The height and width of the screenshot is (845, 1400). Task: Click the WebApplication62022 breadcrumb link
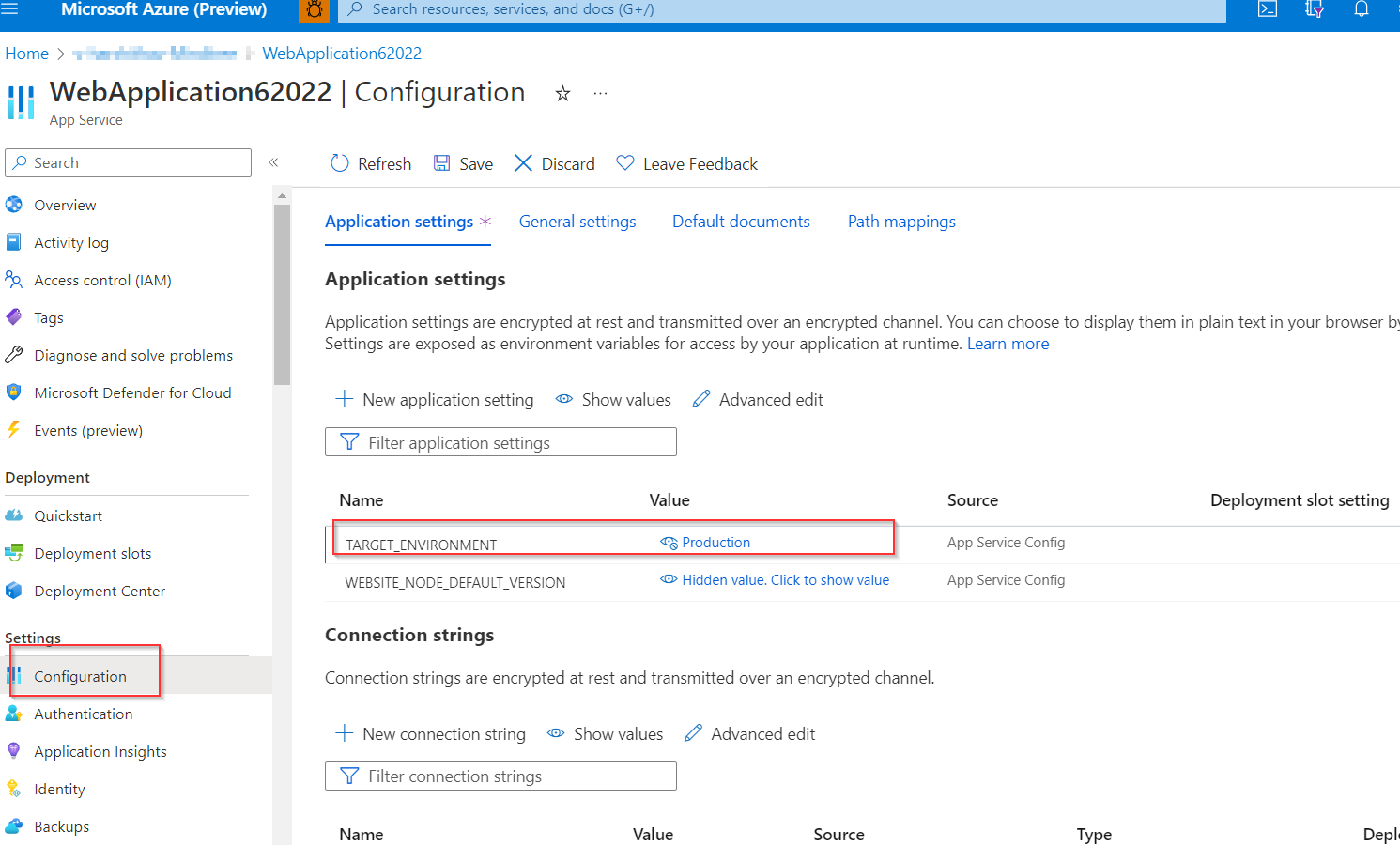[342, 54]
